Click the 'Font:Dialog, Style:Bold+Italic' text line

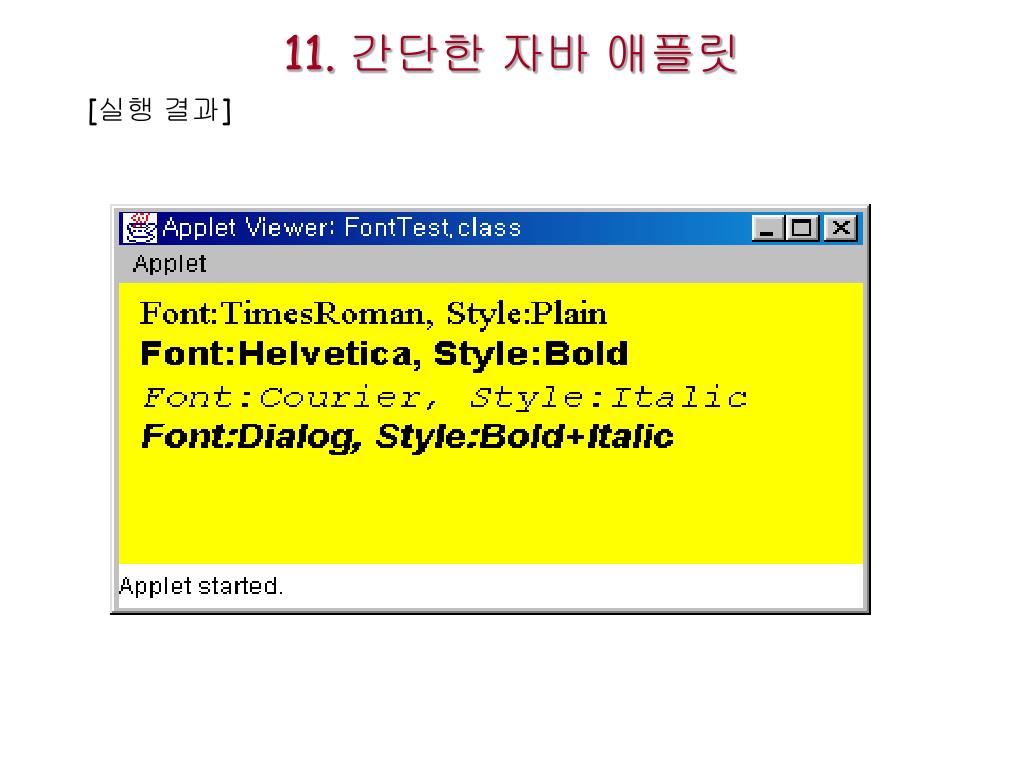click(x=407, y=437)
